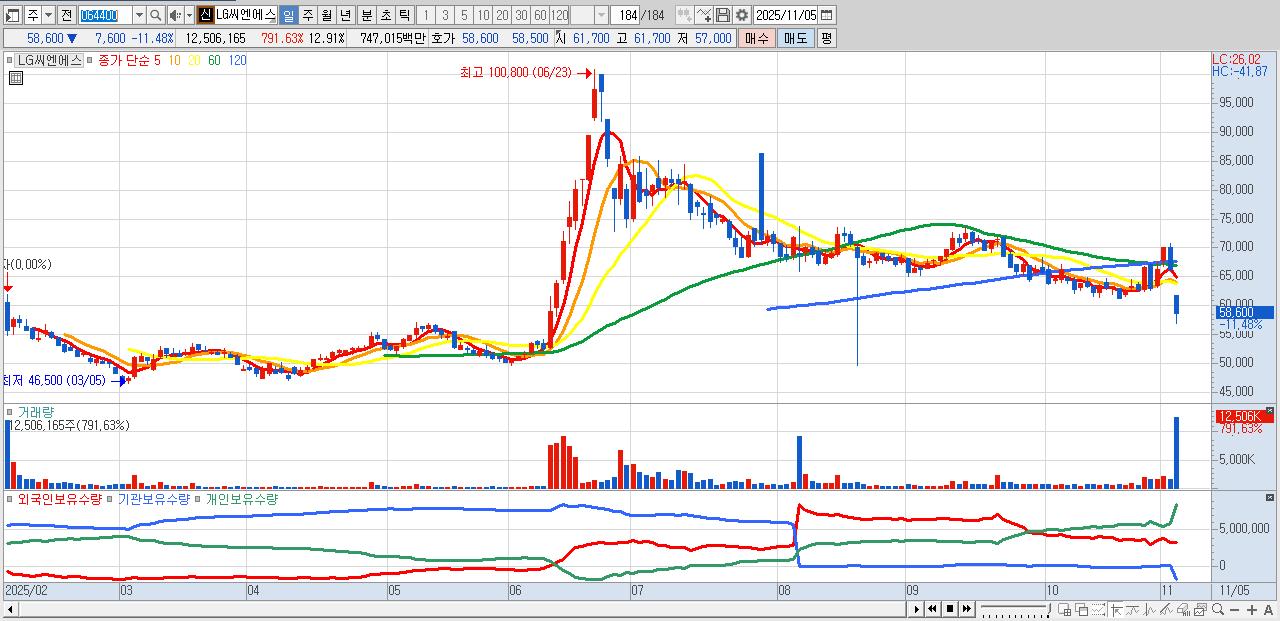Click the rewind button in bottom bar
The height and width of the screenshot is (621, 1280).
coord(932,609)
